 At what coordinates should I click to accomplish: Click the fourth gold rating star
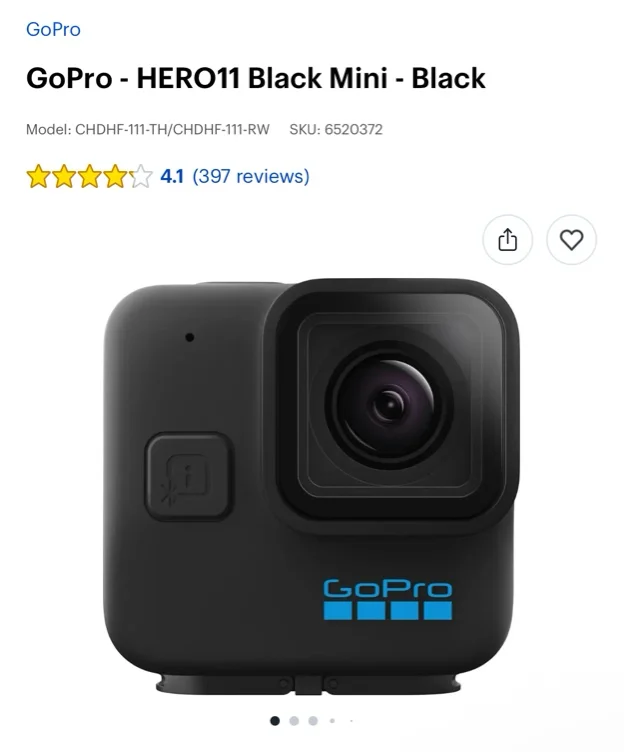[115, 176]
